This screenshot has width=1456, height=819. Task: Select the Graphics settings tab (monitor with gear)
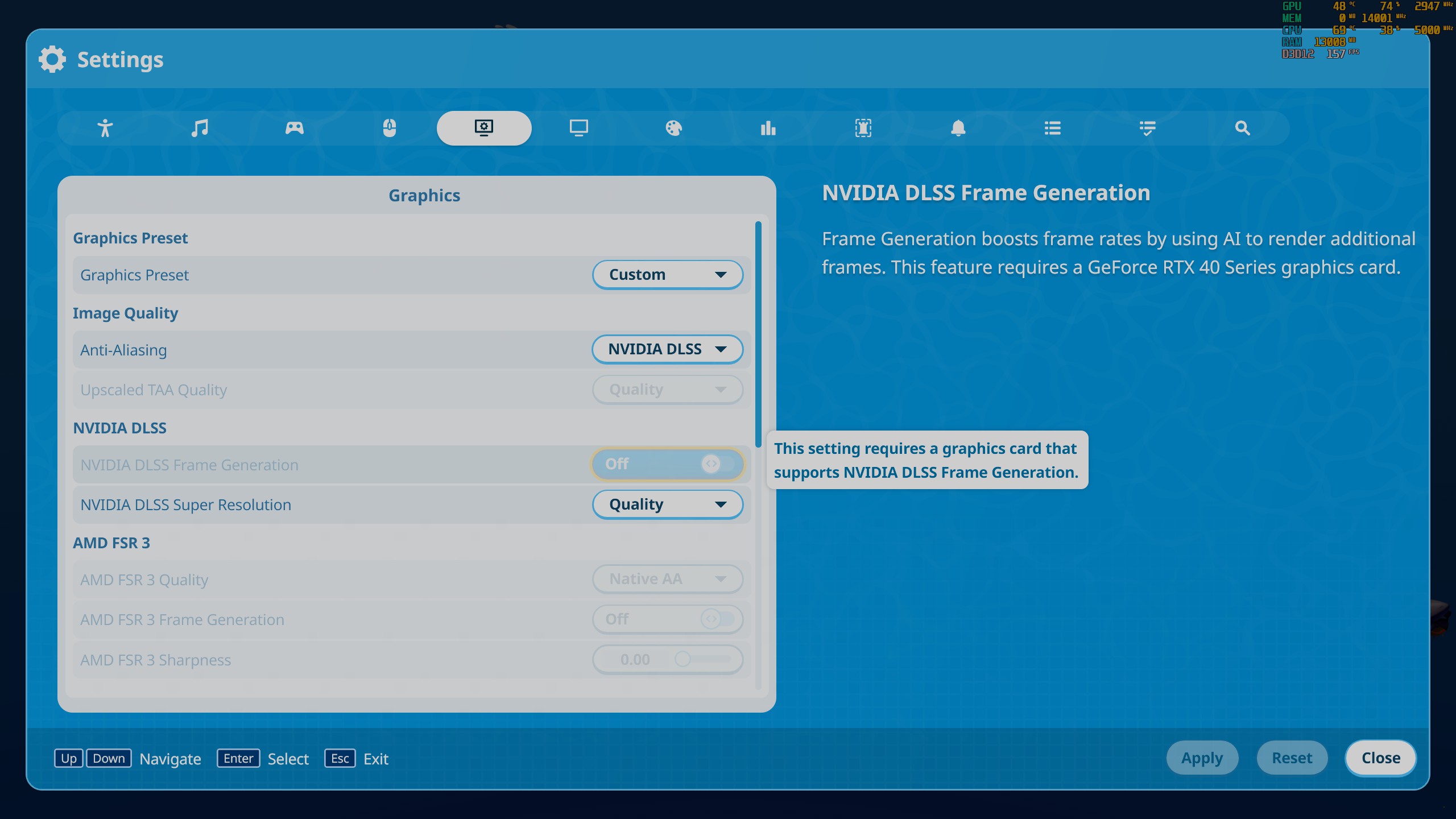(484, 128)
